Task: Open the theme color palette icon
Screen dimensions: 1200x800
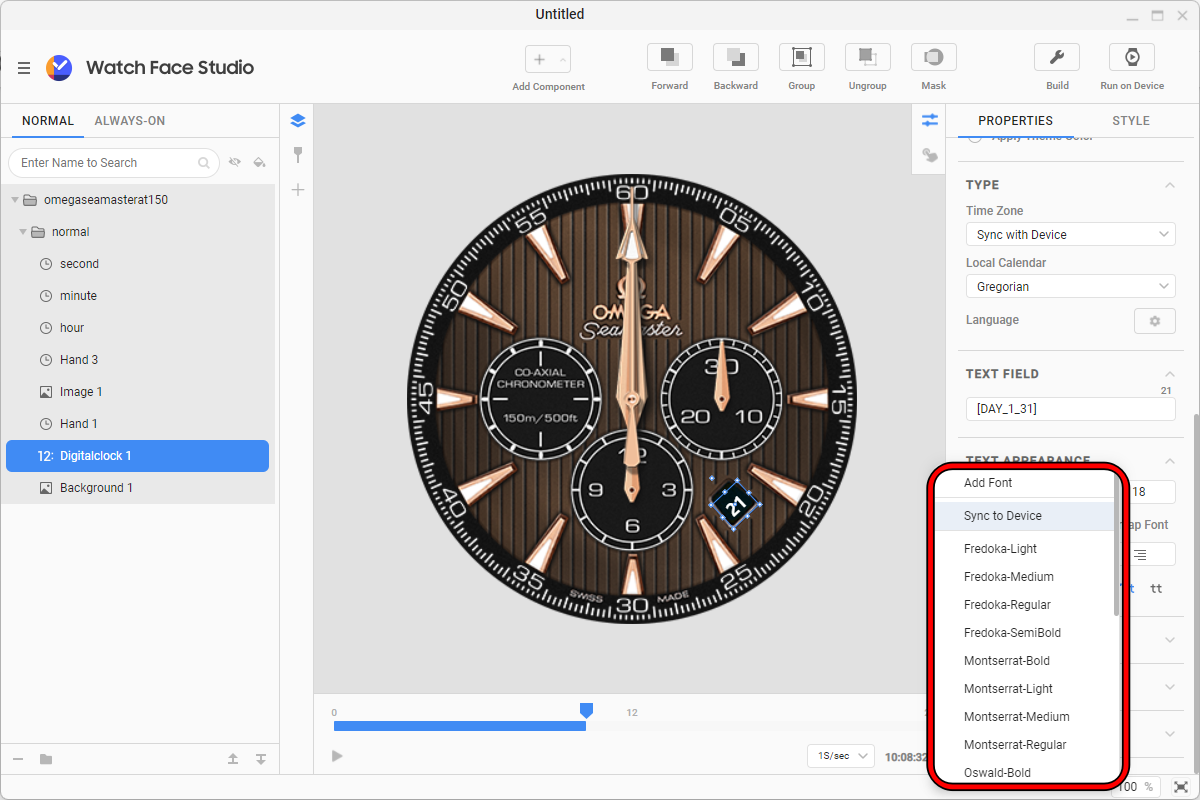Action: (x=930, y=155)
